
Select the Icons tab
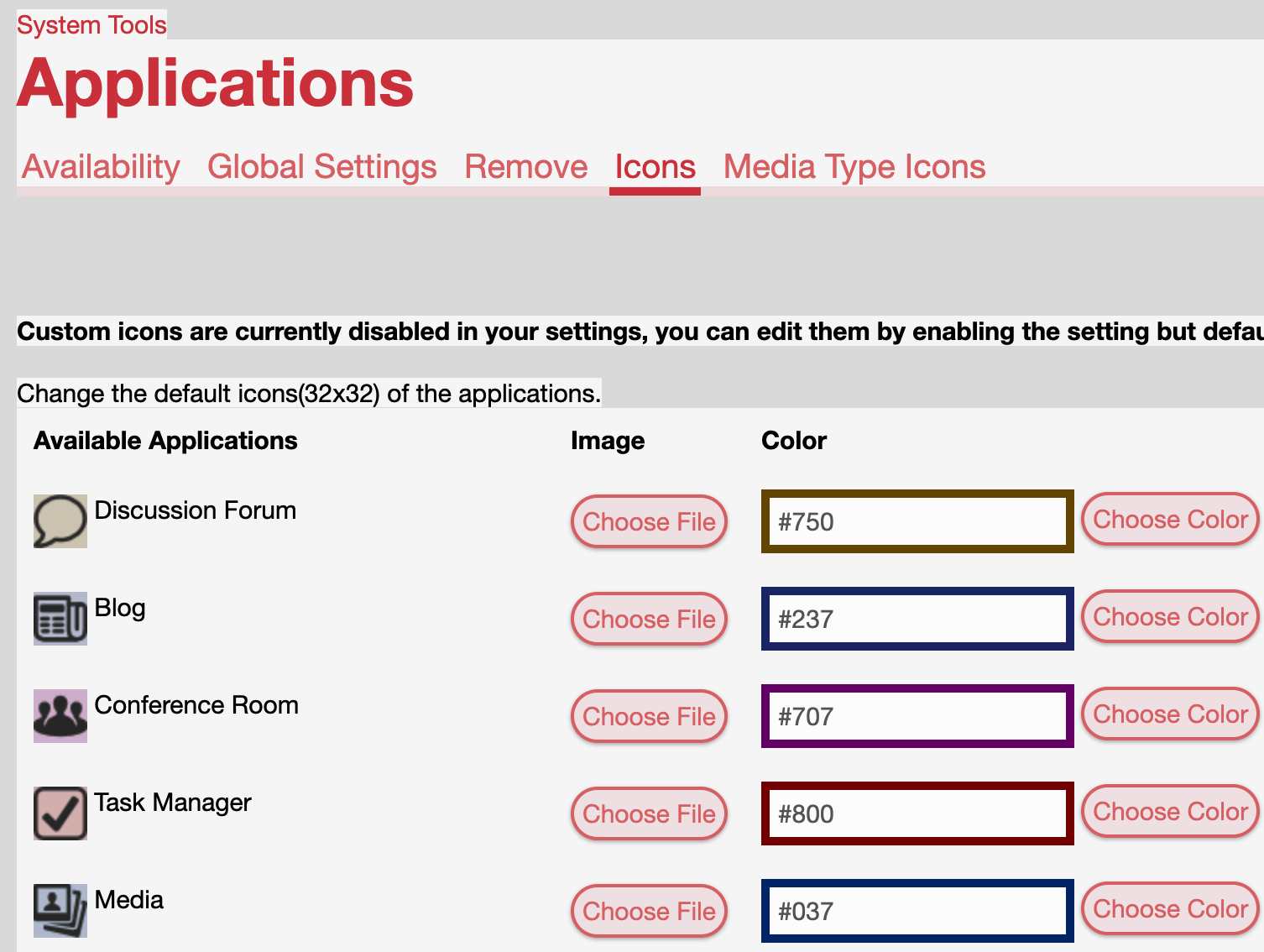coord(656,167)
